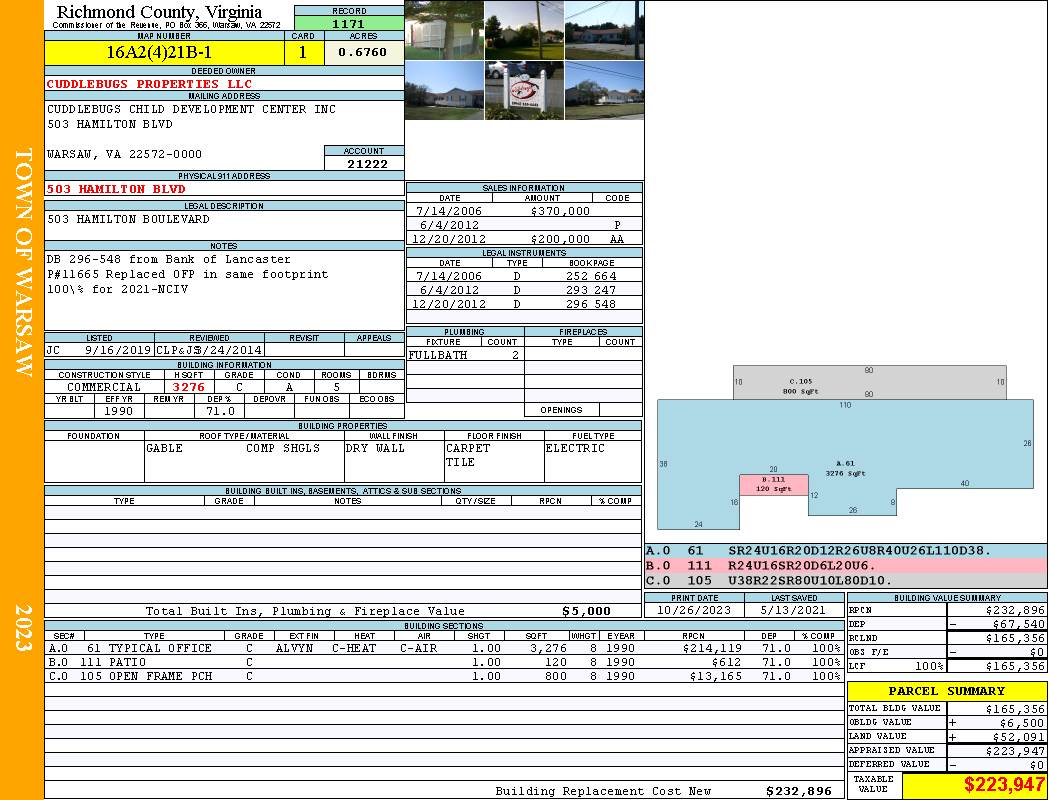Click book page 252 664
Image resolution: width=1050 pixels, height=800 pixels.
[x=591, y=276]
